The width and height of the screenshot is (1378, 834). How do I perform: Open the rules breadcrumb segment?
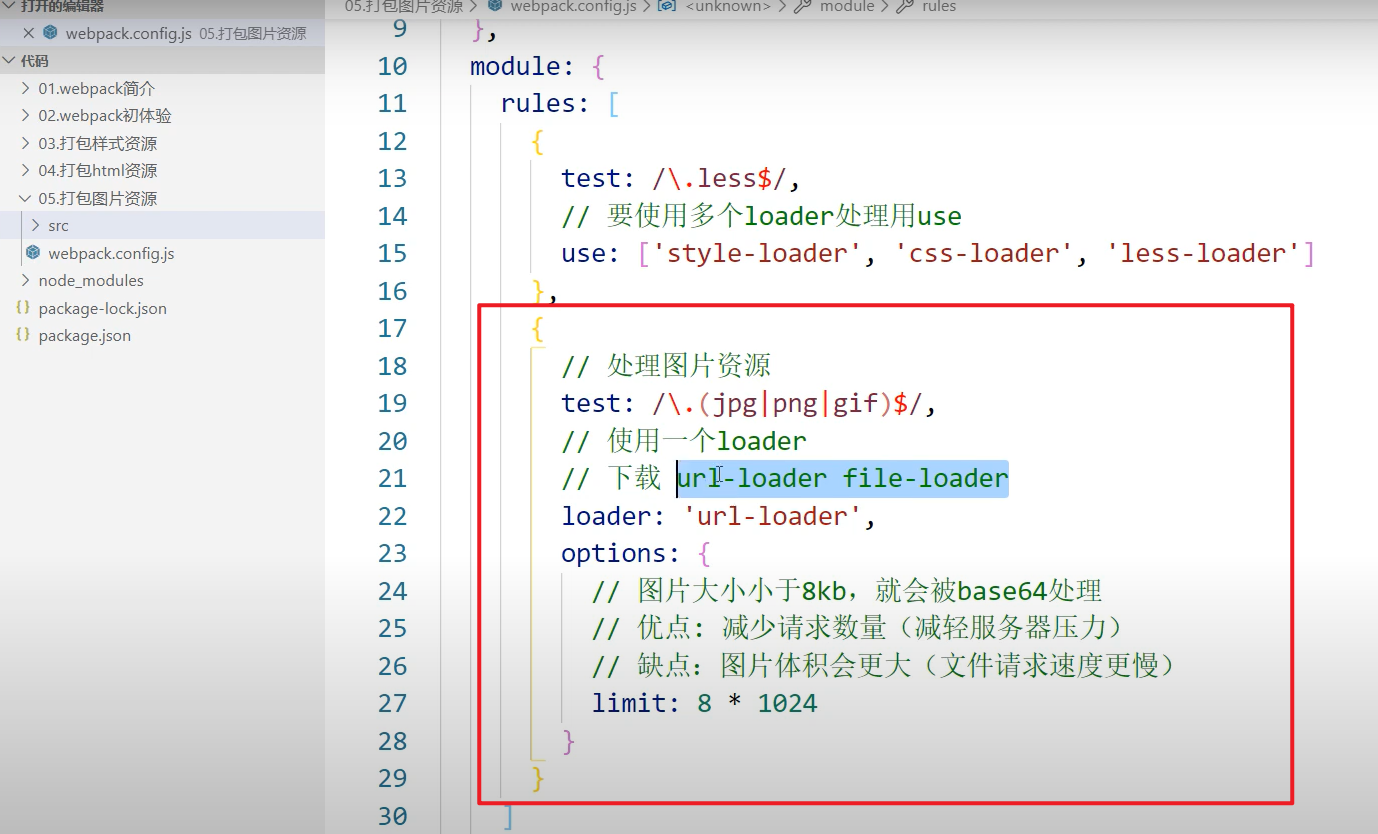[x=939, y=6]
